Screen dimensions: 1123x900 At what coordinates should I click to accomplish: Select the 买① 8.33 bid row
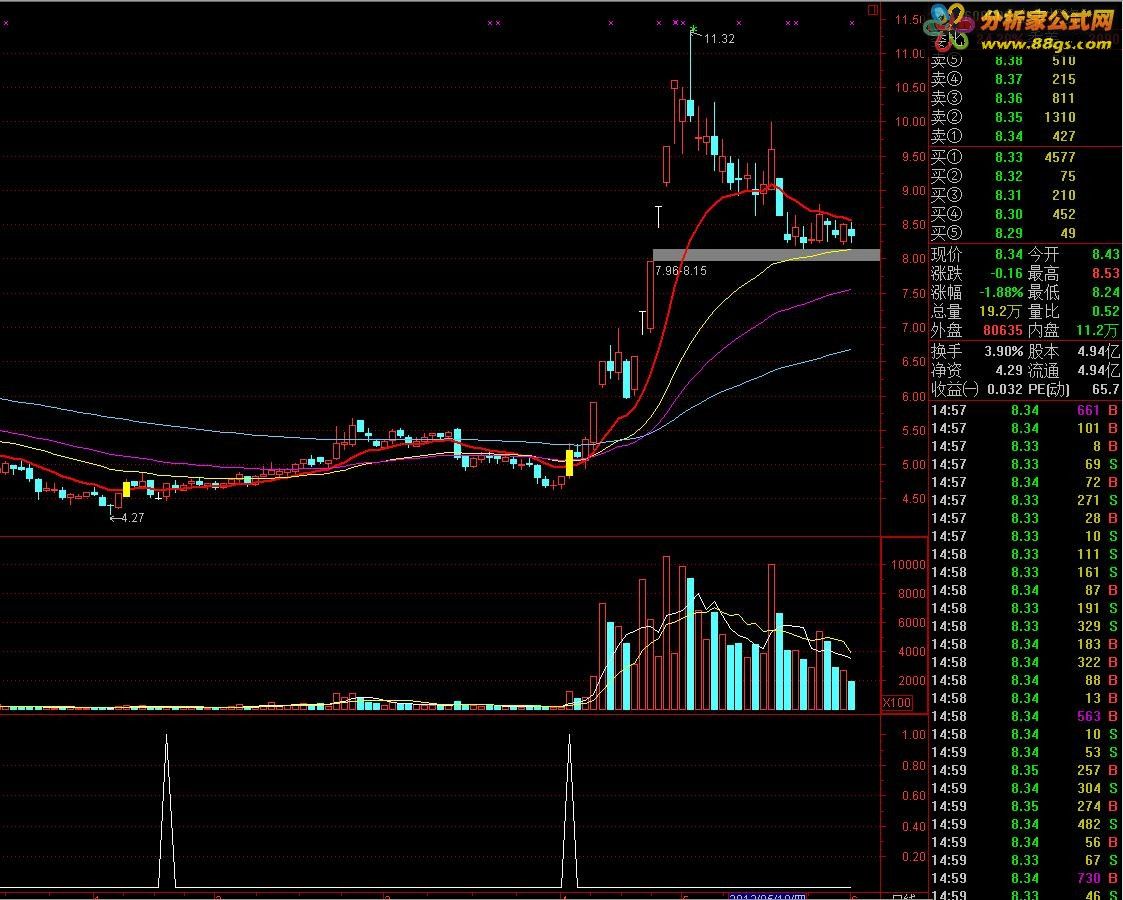(1003, 157)
